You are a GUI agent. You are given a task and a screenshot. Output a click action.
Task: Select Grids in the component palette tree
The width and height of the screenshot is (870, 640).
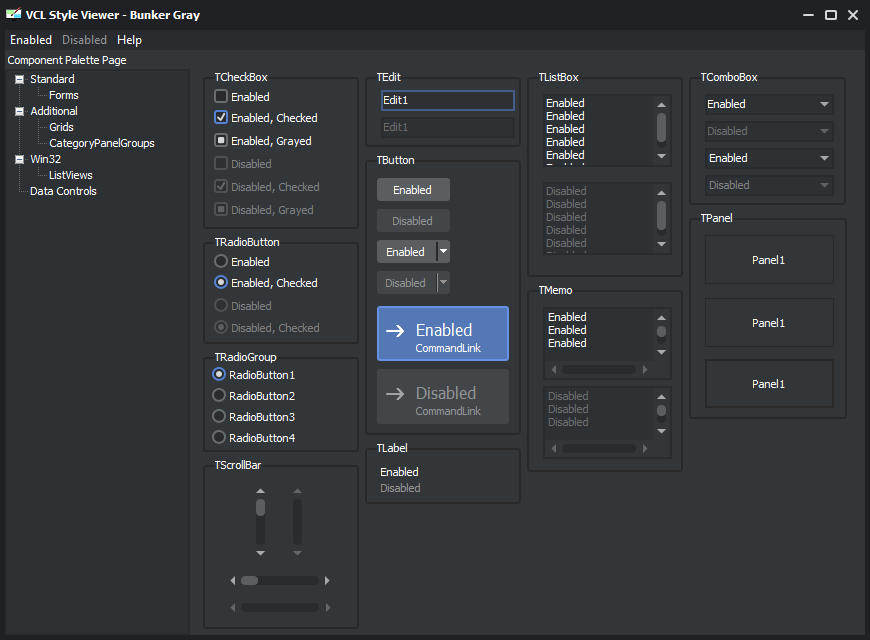pos(61,127)
